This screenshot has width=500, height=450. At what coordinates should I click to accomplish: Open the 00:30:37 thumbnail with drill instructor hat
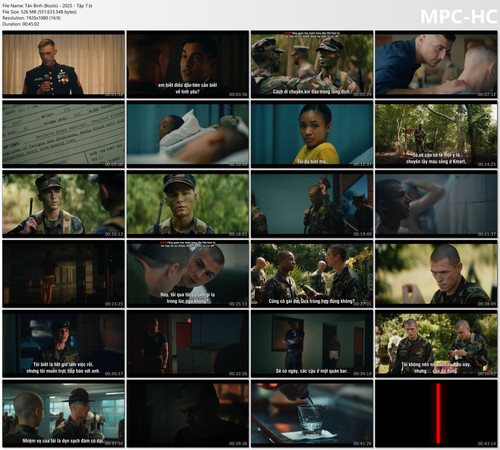tap(63, 344)
